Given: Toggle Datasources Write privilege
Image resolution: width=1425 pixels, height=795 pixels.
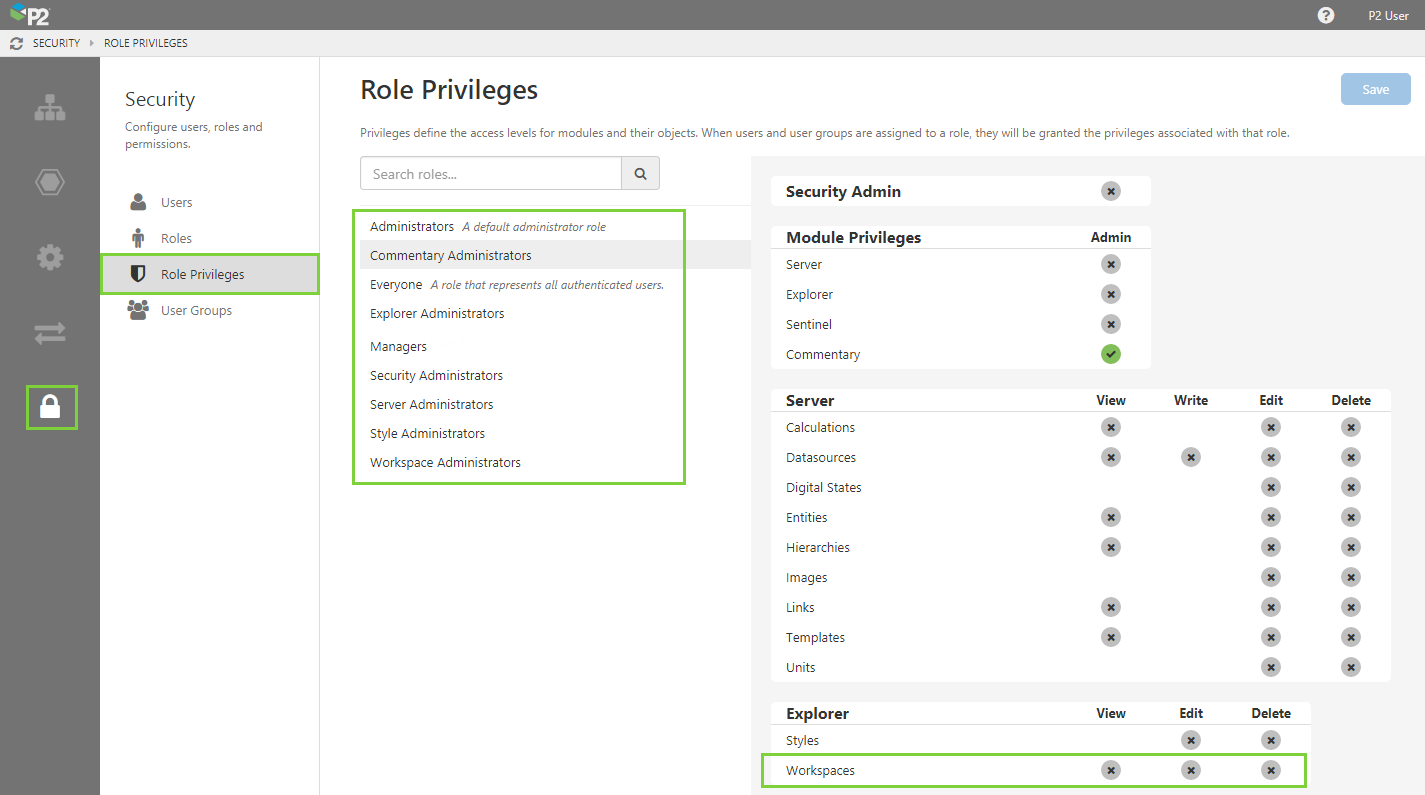Looking at the screenshot, I should (x=1190, y=457).
